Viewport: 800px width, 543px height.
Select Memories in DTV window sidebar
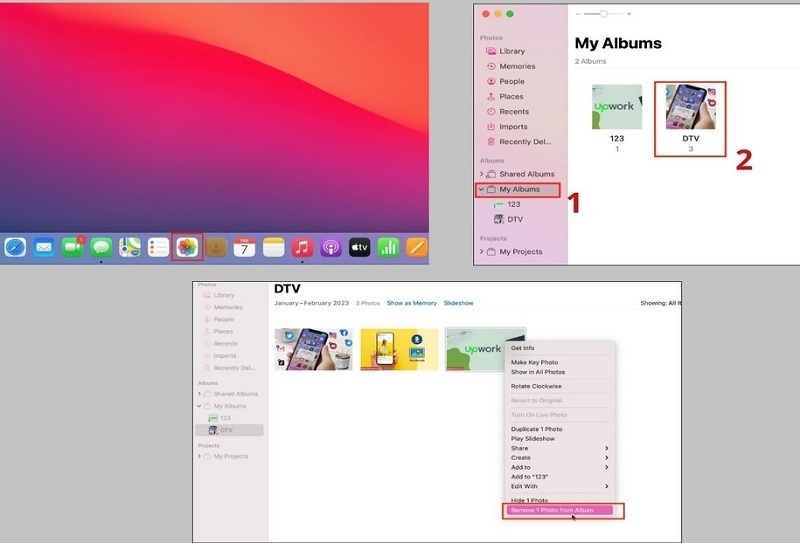coord(230,307)
